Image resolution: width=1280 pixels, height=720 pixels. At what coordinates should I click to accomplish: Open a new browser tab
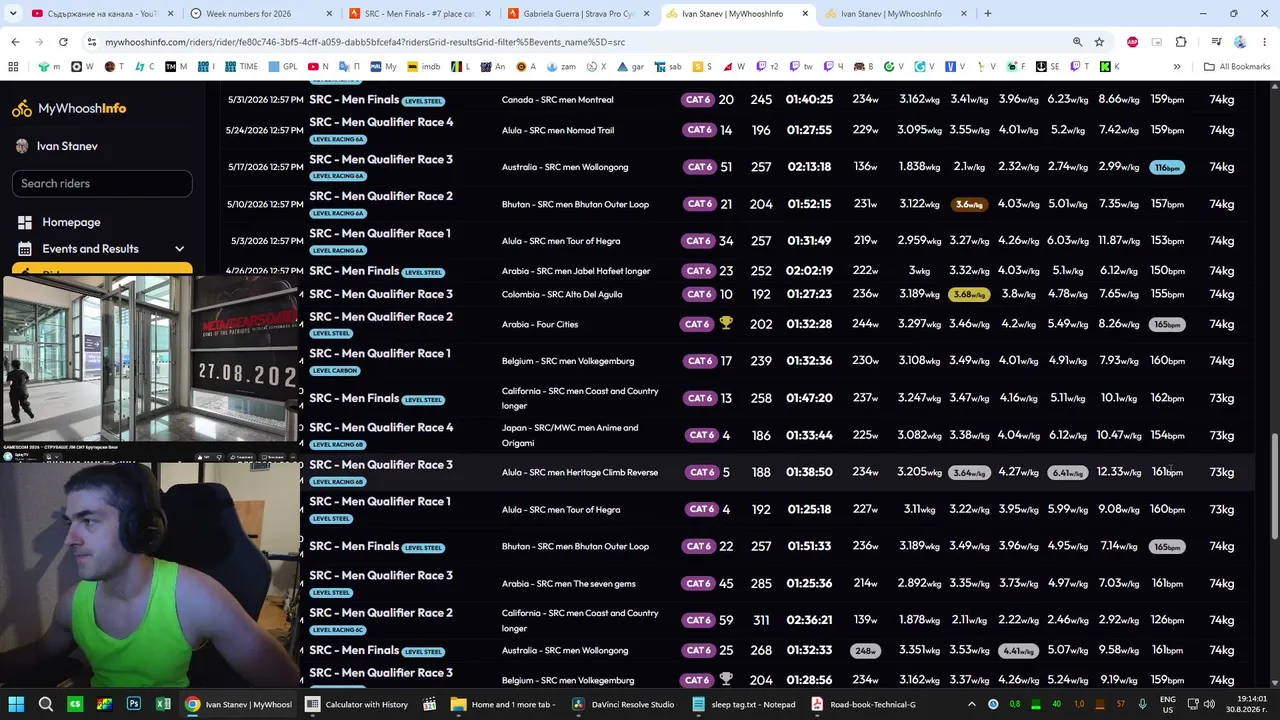[988, 14]
